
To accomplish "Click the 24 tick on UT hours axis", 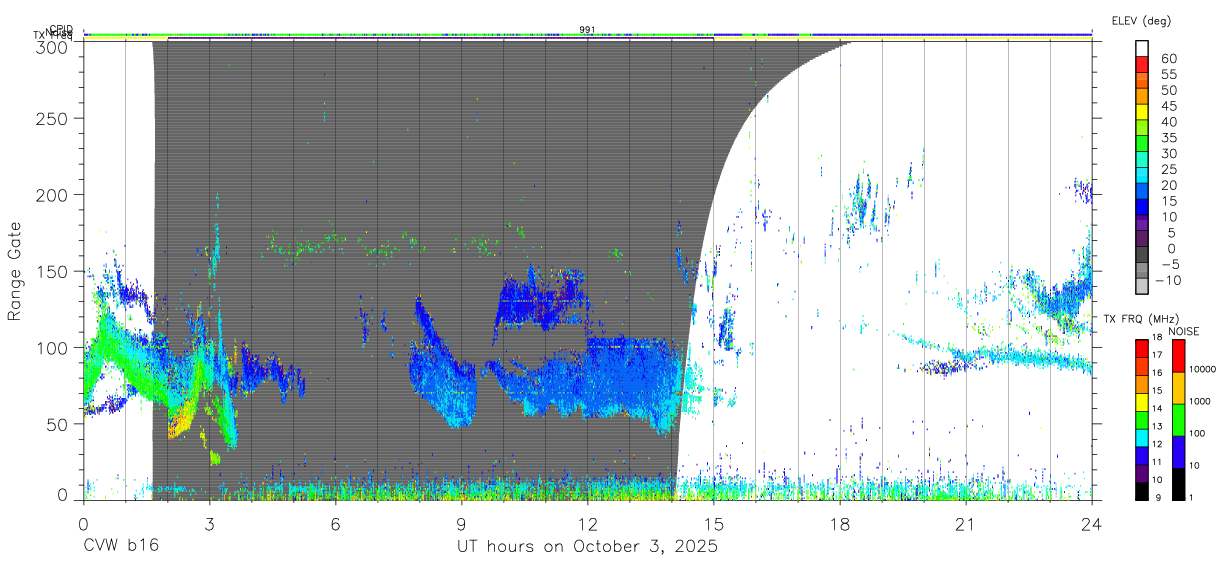I will [x=1091, y=522].
